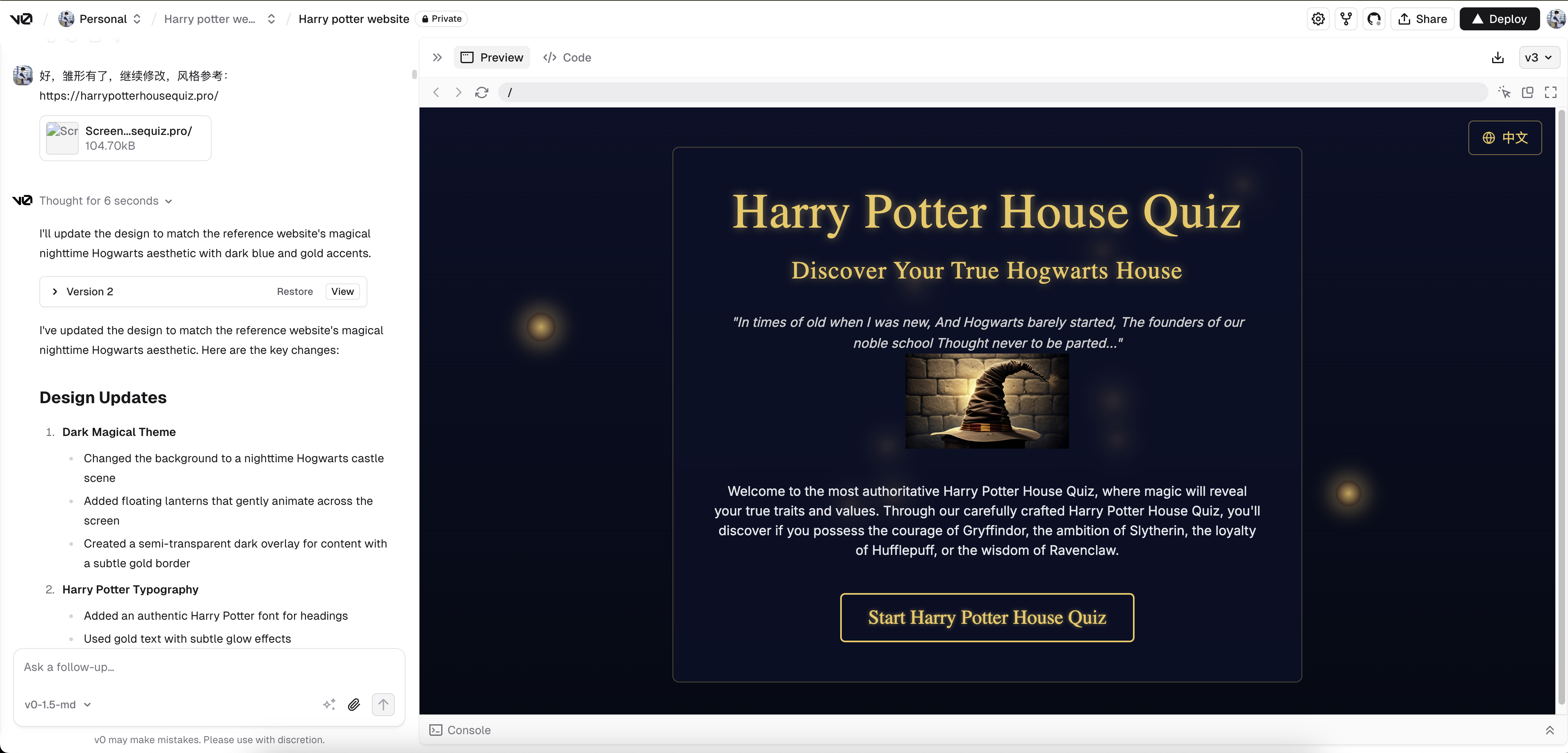The image size is (1568, 753).
Task: Open the Console panel
Action: click(x=460, y=730)
